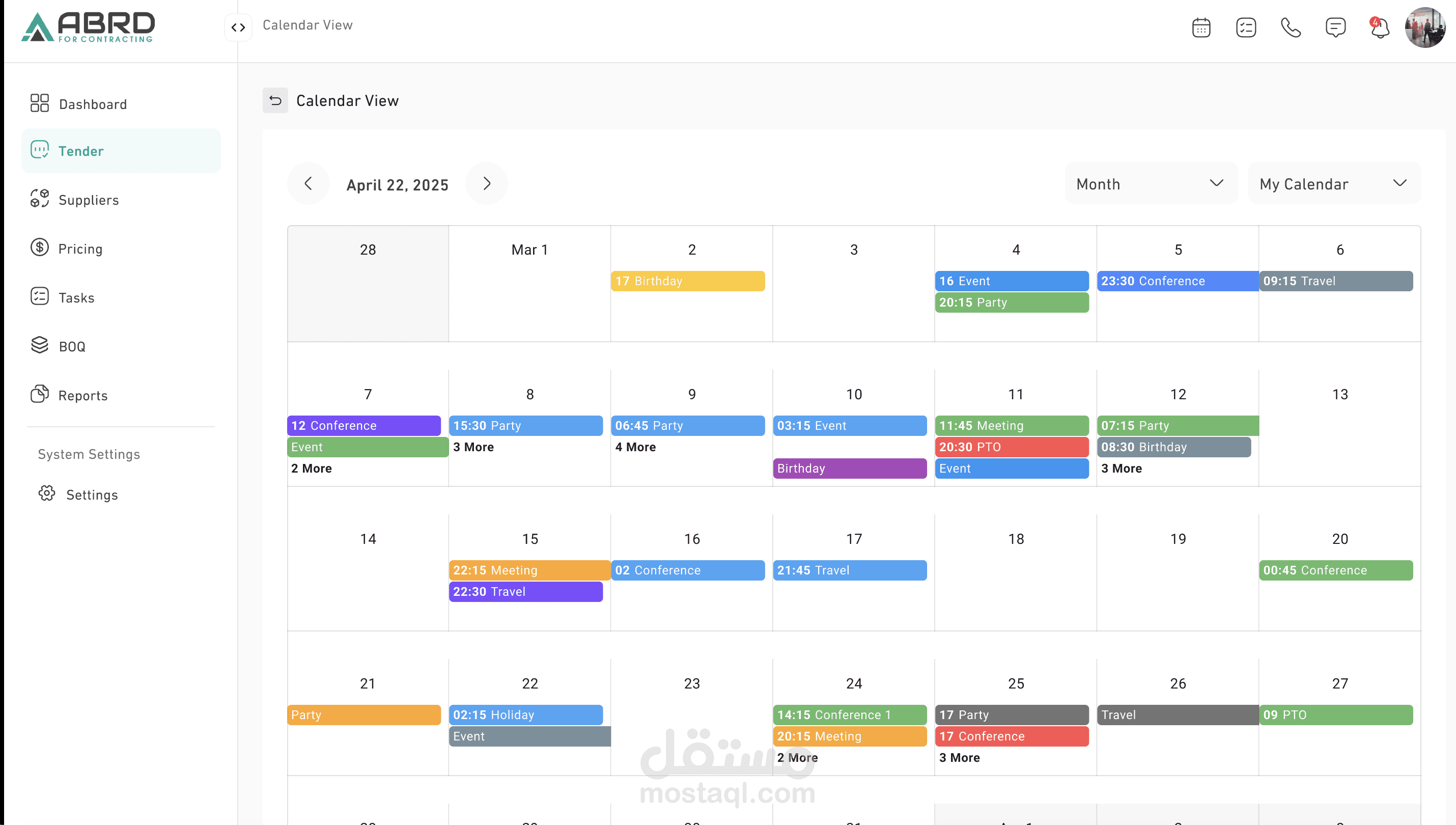1456x825 pixels.
Task: Open the yellow 17 Birthday event
Action: tap(687, 281)
